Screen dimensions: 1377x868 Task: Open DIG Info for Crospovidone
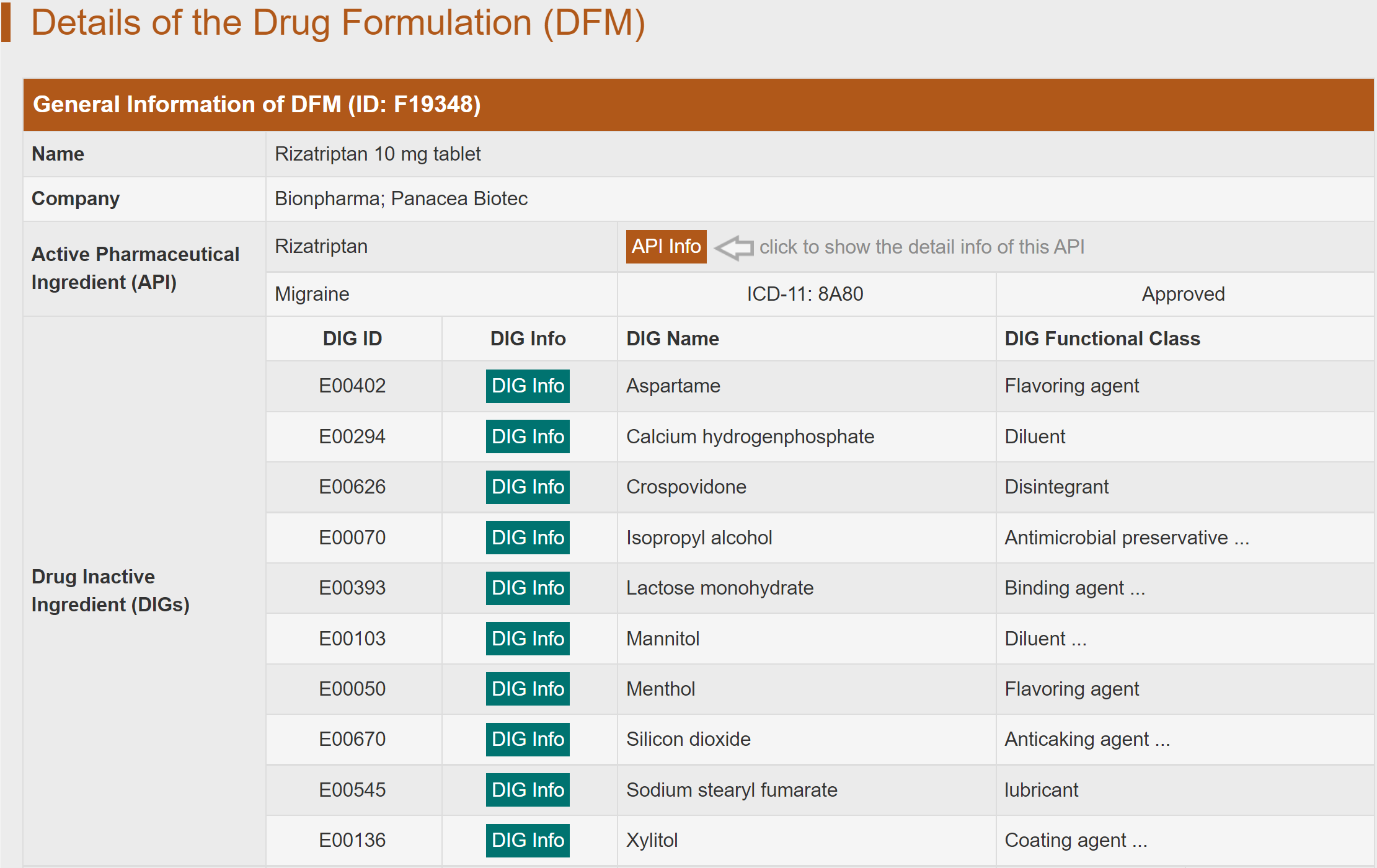pyautogui.click(x=527, y=487)
